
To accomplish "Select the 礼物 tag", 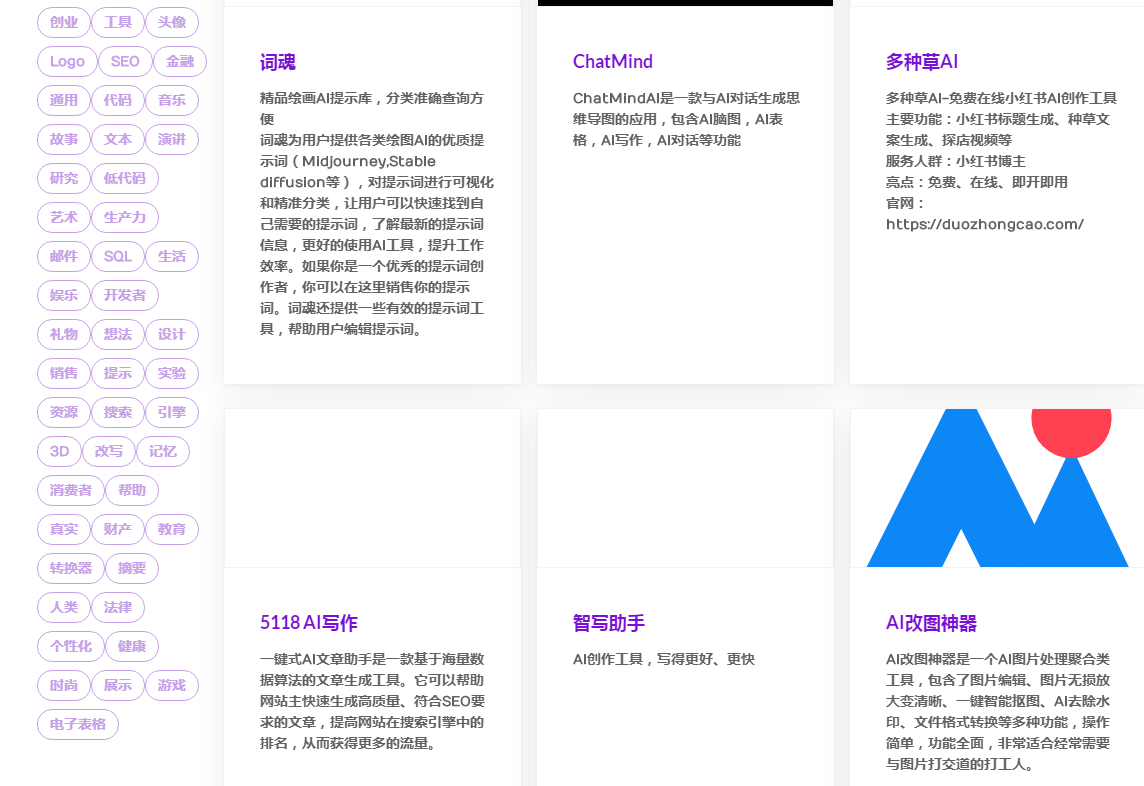I will point(63,334).
